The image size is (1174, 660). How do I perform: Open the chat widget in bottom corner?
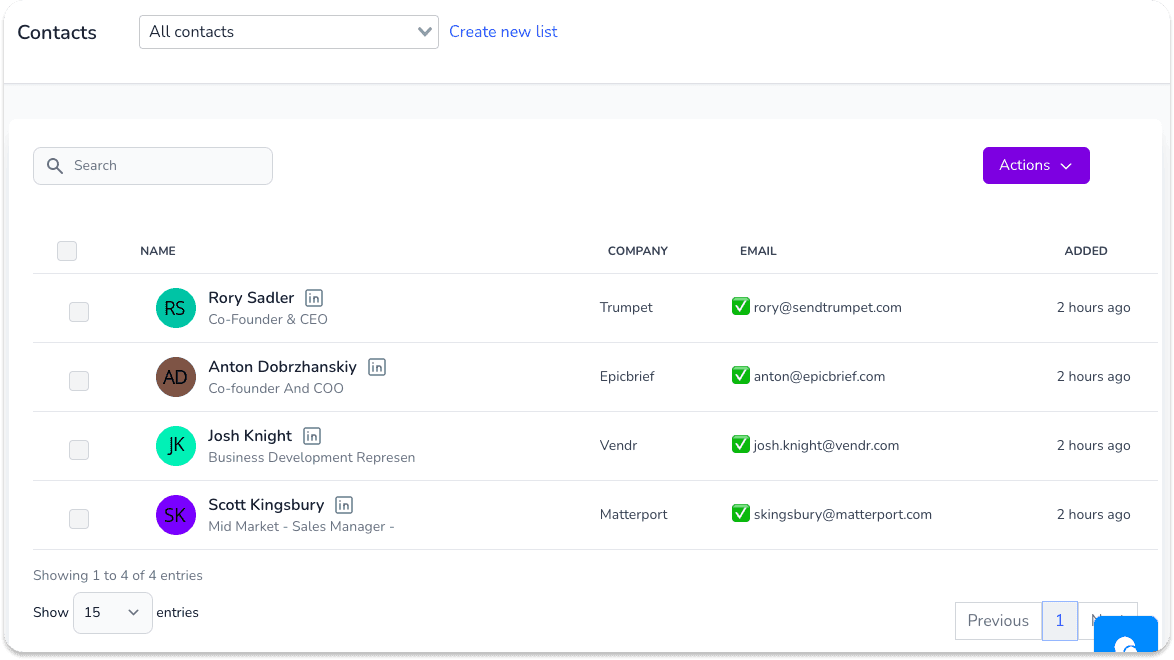point(1125,635)
